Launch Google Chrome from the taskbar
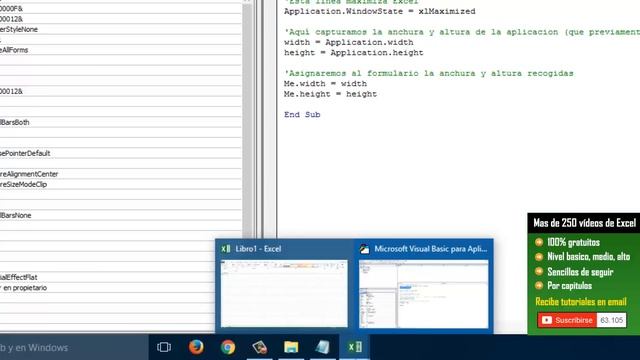Image resolution: width=640 pixels, height=360 pixels. pos(228,347)
